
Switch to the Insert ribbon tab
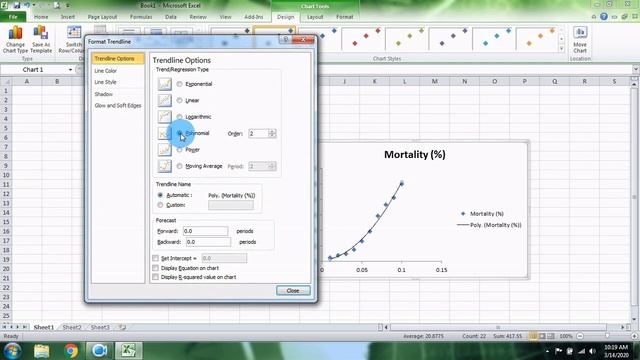click(x=68, y=17)
